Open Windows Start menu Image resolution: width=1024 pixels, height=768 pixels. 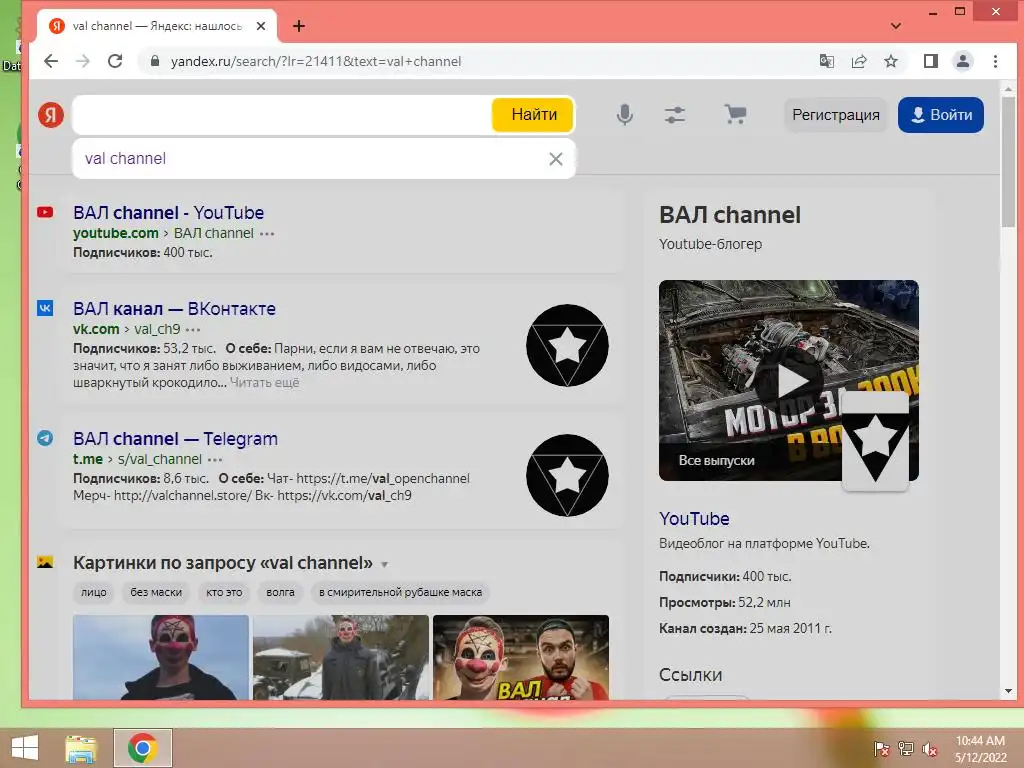[x=25, y=748]
